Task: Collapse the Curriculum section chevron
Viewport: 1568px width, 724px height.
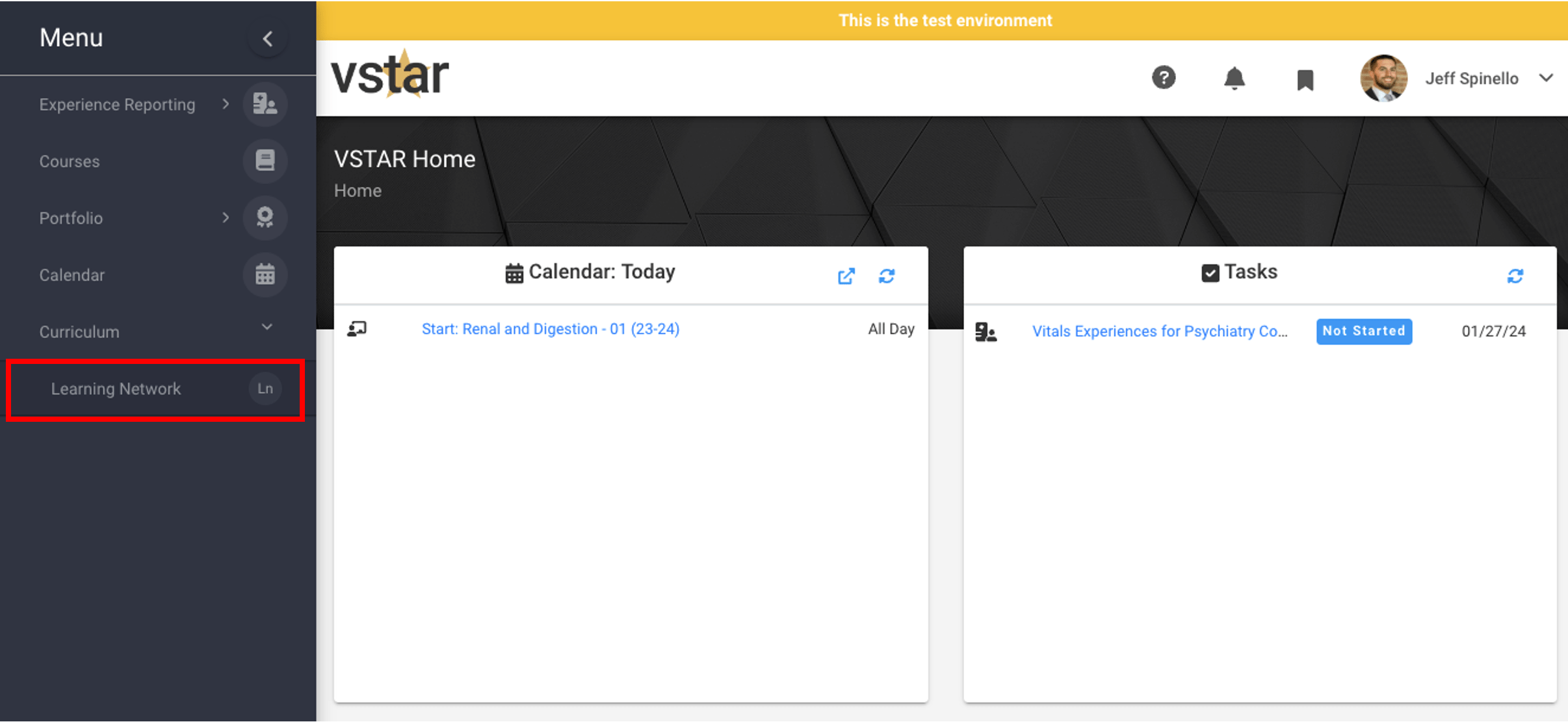Action: [267, 327]
